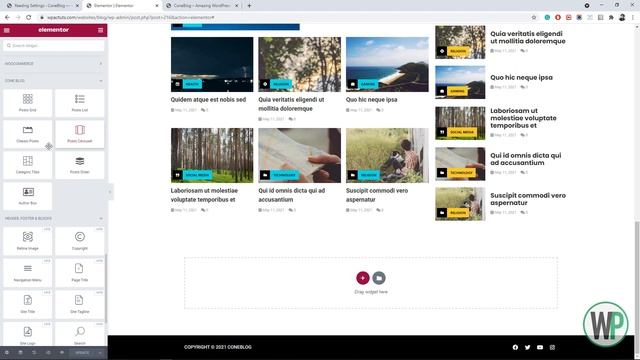Click the forest thumbnail in the post grid

212,156
